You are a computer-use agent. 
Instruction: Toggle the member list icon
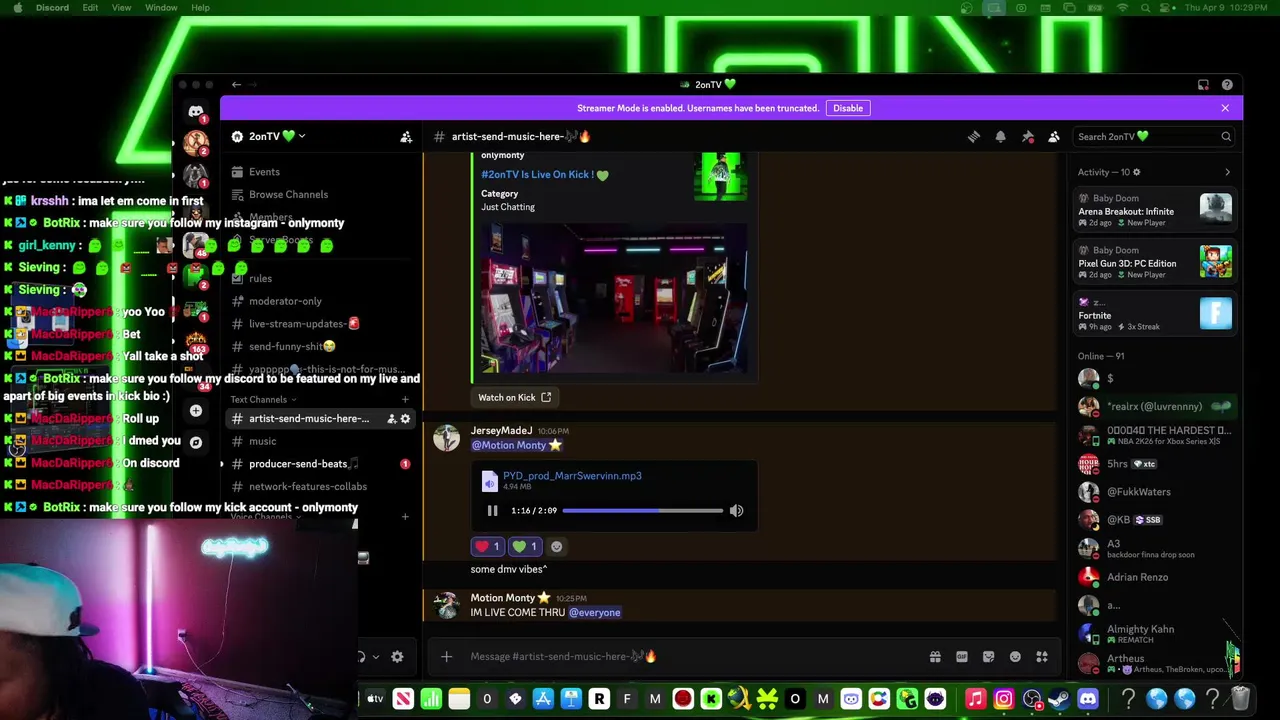[x=1054, y=137]
